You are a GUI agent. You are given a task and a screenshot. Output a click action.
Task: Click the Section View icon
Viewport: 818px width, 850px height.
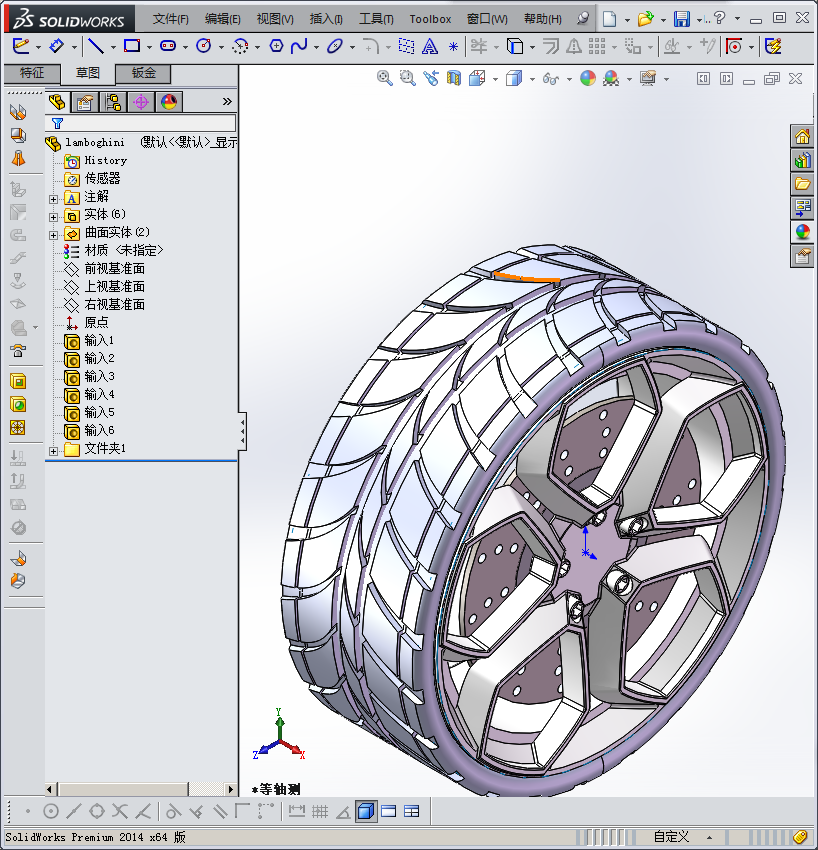(454, 79)
